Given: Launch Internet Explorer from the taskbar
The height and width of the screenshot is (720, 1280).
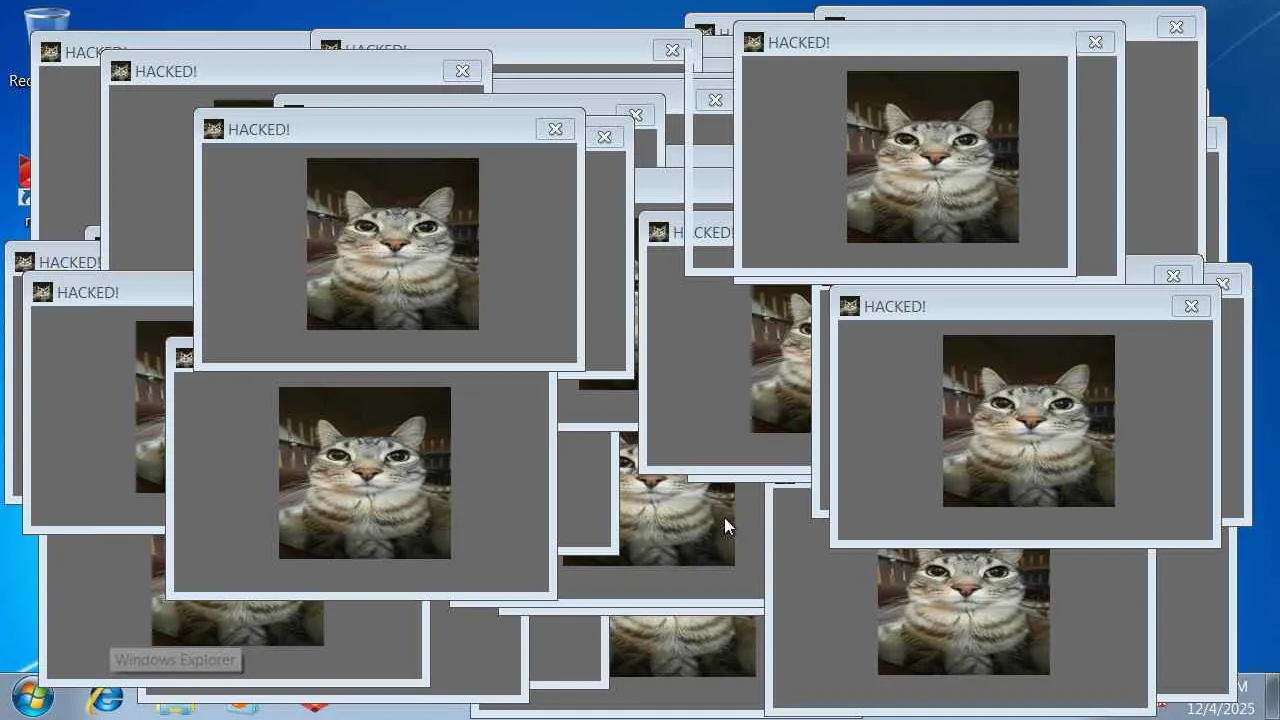Looking at the screenshot, I should click(x=104, y=699).
